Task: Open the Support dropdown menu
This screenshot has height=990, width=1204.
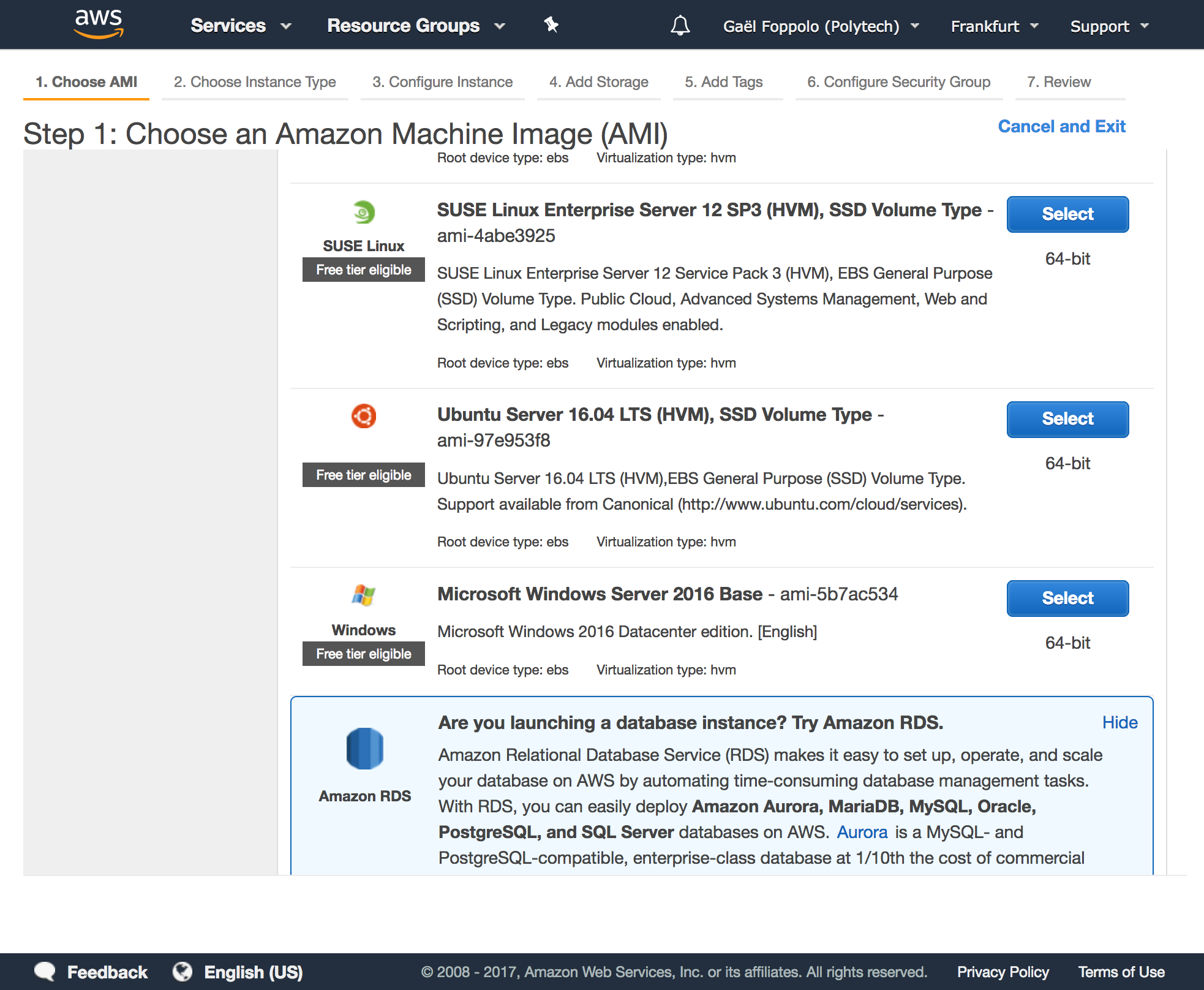Action: (x=1108, y=26)
